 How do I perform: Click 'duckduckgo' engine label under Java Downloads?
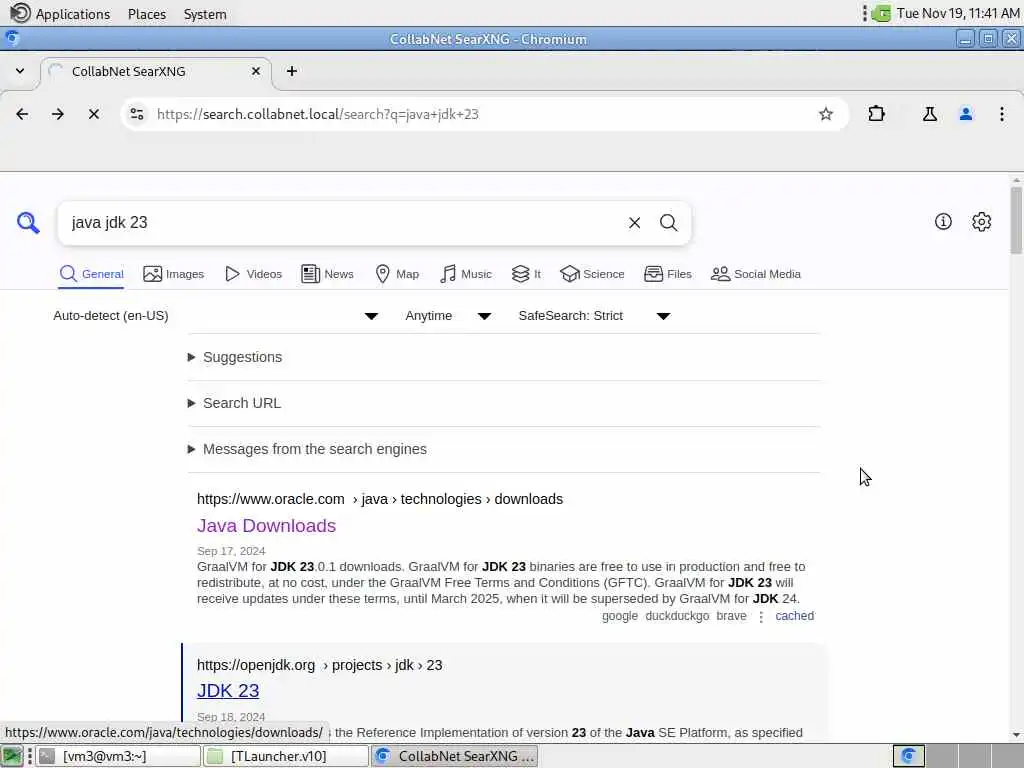[x=677, y=616]
